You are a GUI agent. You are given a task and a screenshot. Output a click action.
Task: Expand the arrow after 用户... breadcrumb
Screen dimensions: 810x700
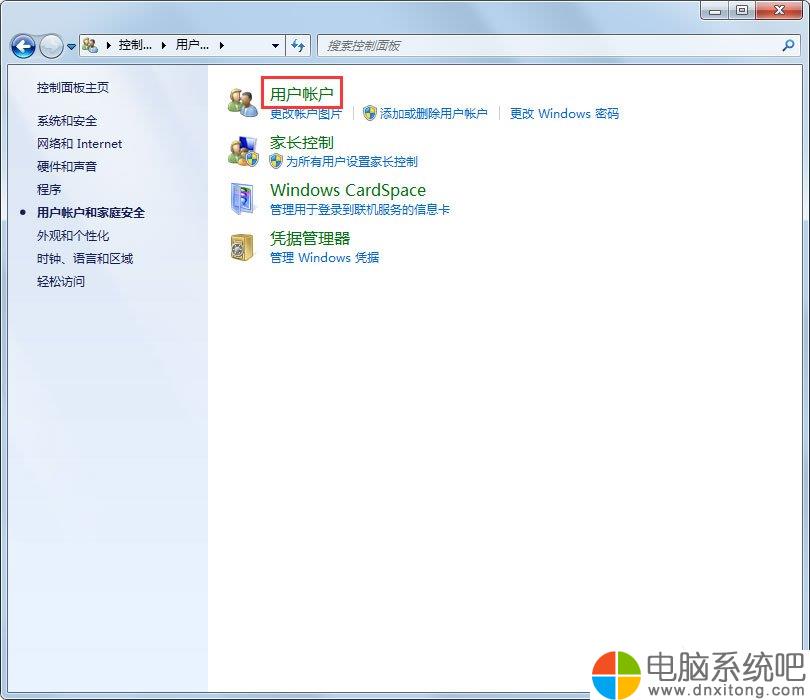tap(222, 45)
